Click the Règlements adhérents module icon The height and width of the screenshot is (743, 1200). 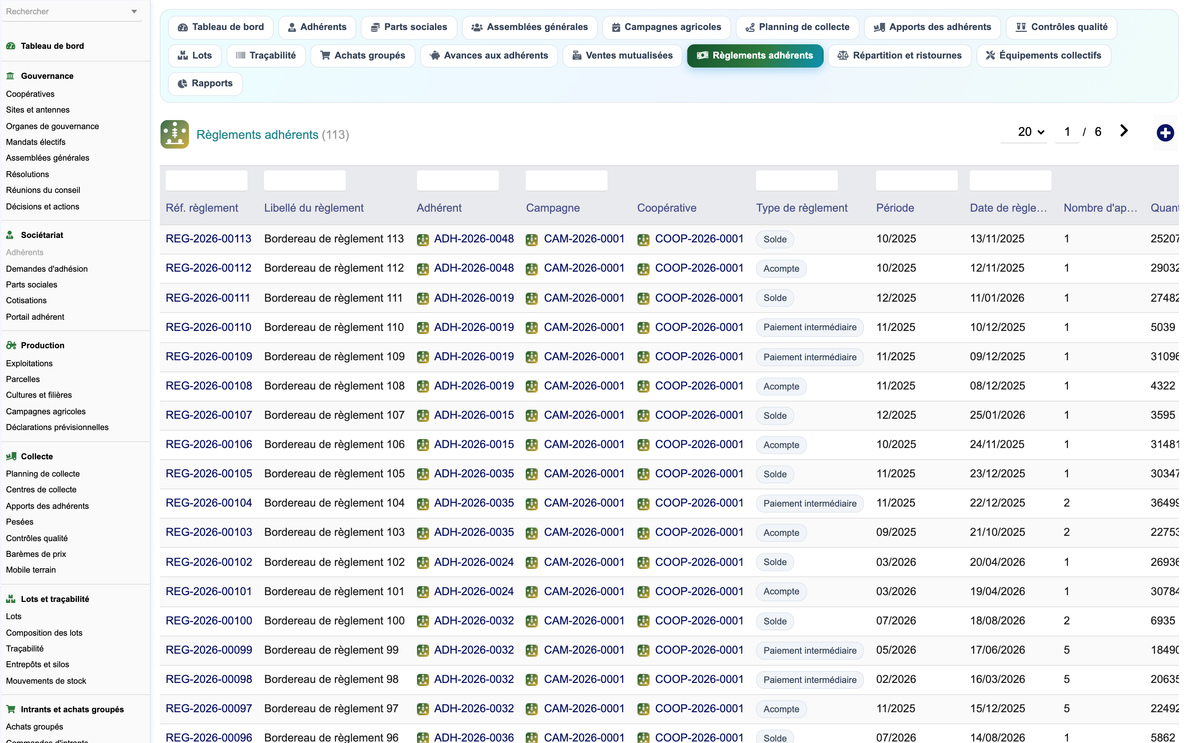174,134
